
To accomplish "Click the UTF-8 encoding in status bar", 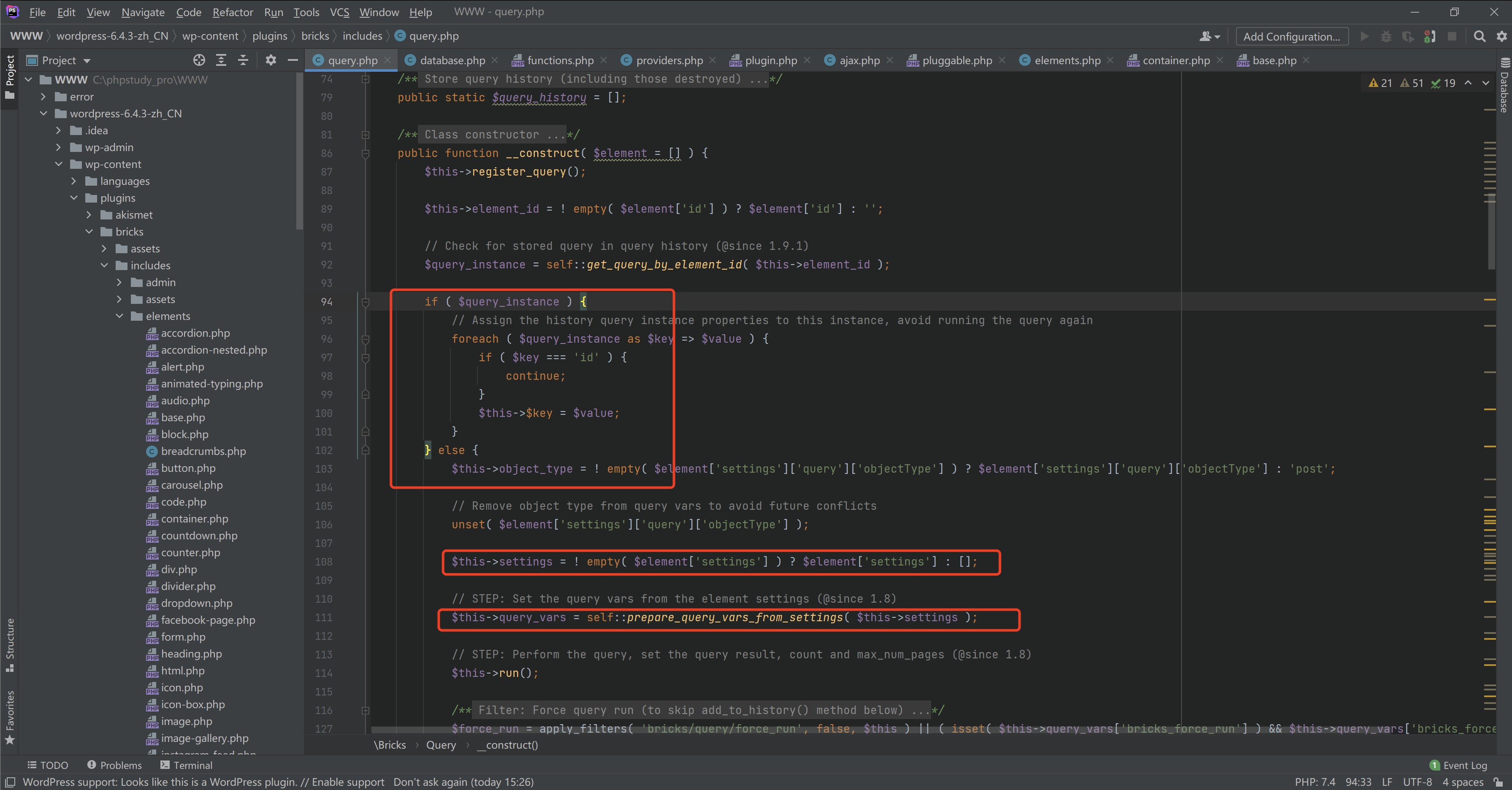I will click(1417, 782).
